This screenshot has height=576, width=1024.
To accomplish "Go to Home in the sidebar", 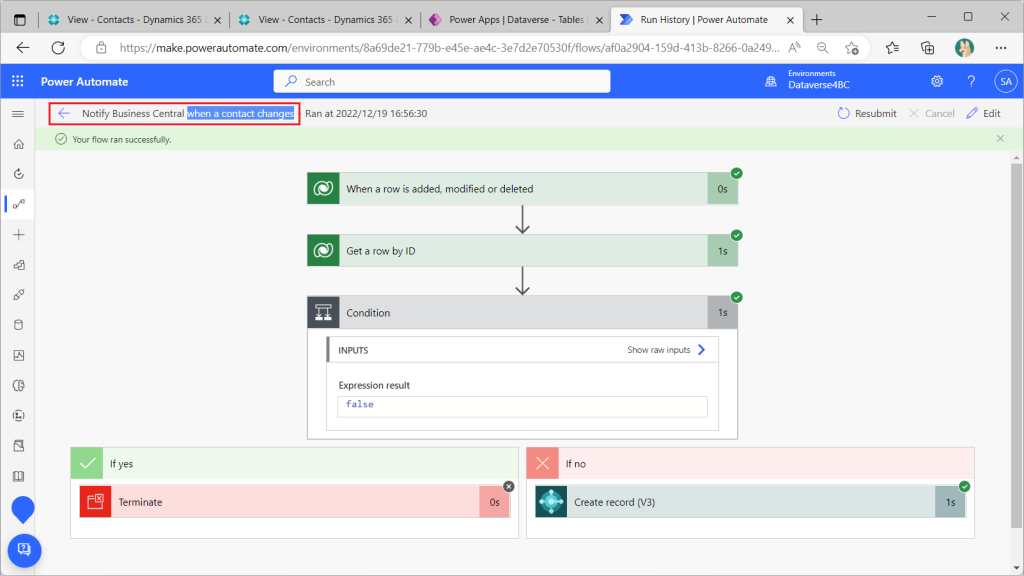I will [x=18, y=144].
